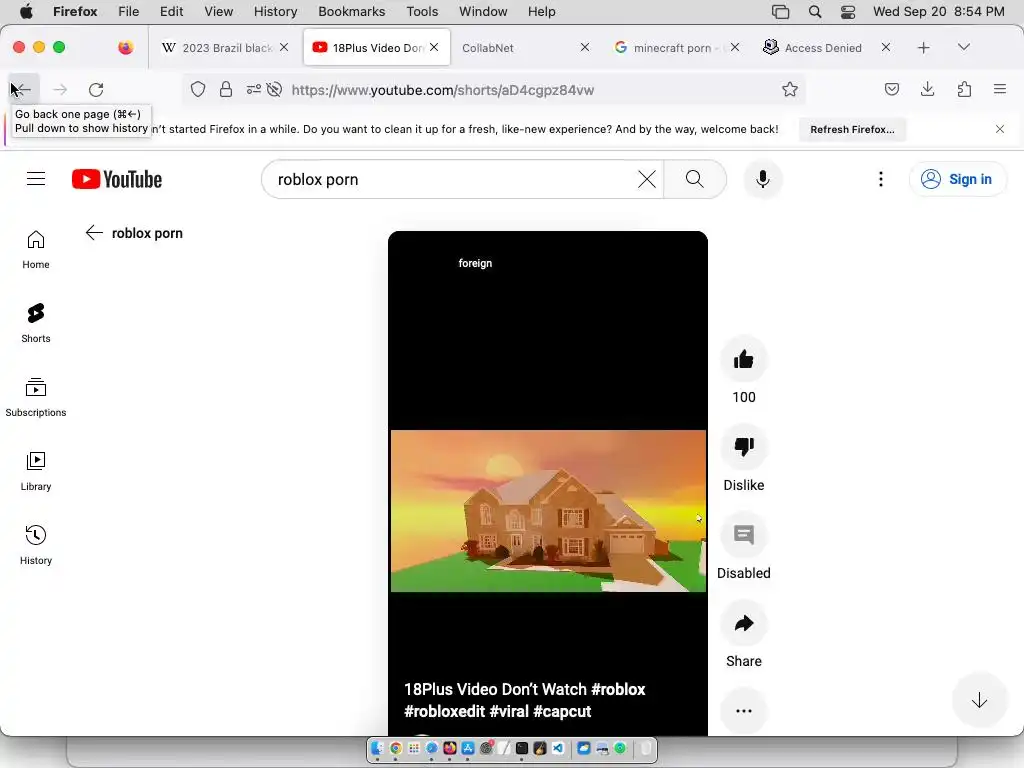Image resolution: width=1024 pixels, height=768 pixels.
Task: Open the Pocket save icon
Action: pos(891,89)
